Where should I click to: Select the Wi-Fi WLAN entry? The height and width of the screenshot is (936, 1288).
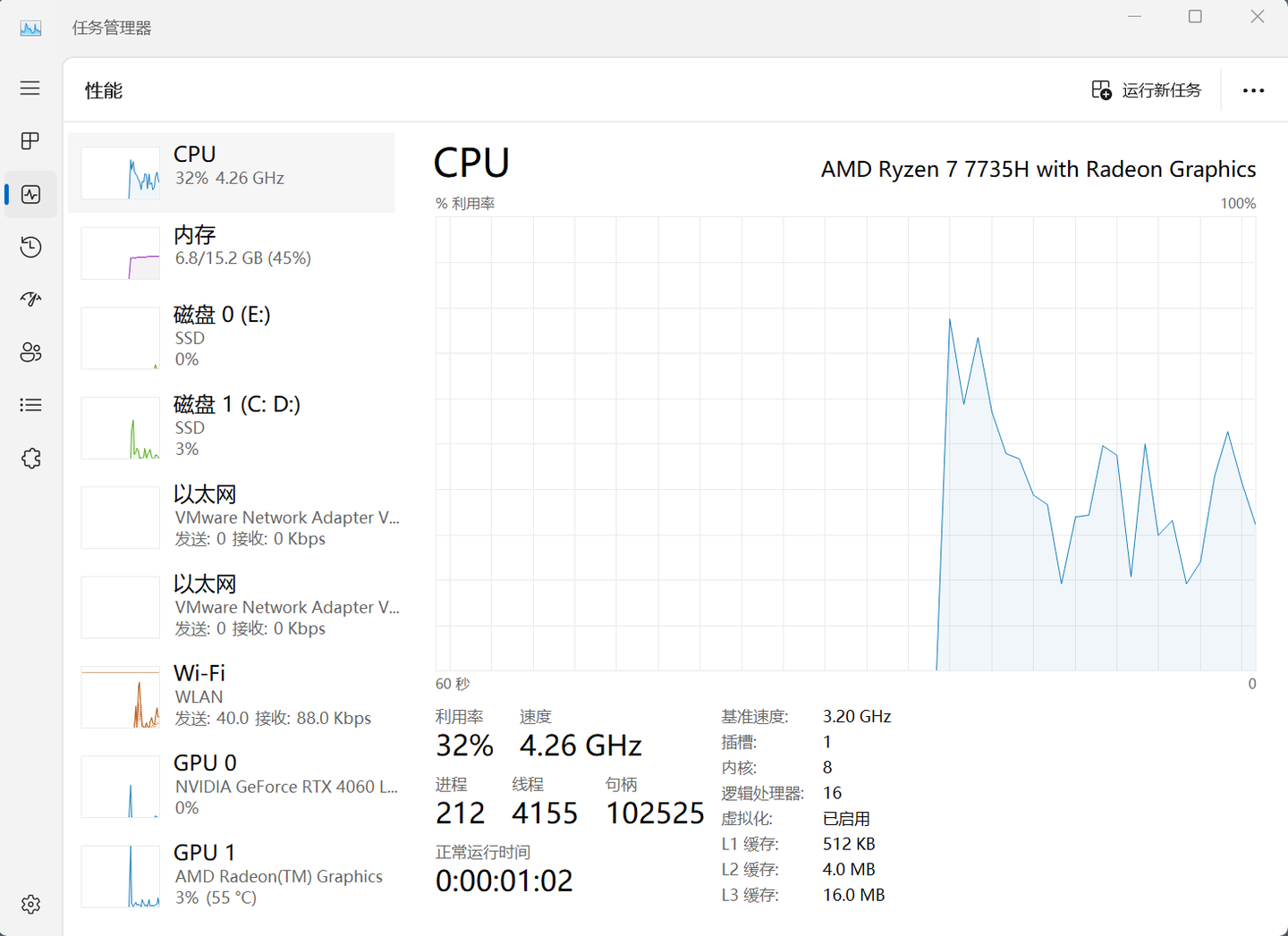[232, 696]
